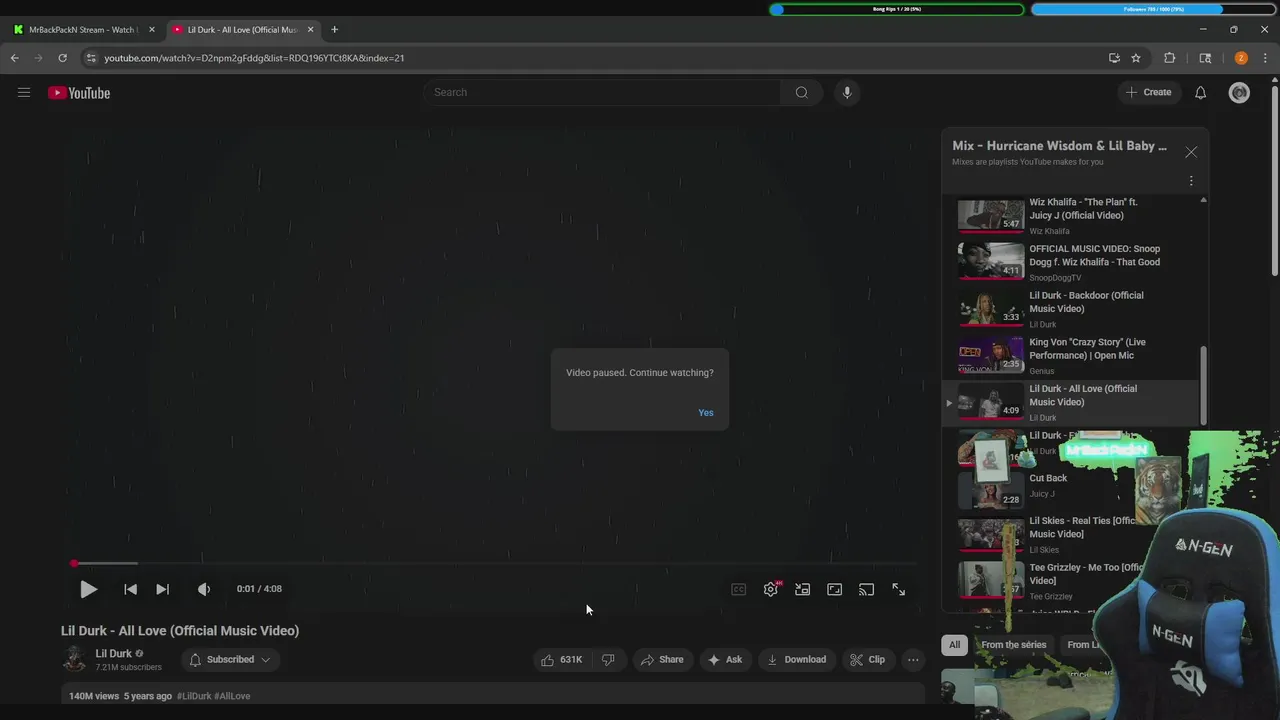This screenshot has height=720, width=1280.
Task: Cast video to a TV
Action: (x=866, y=589)
